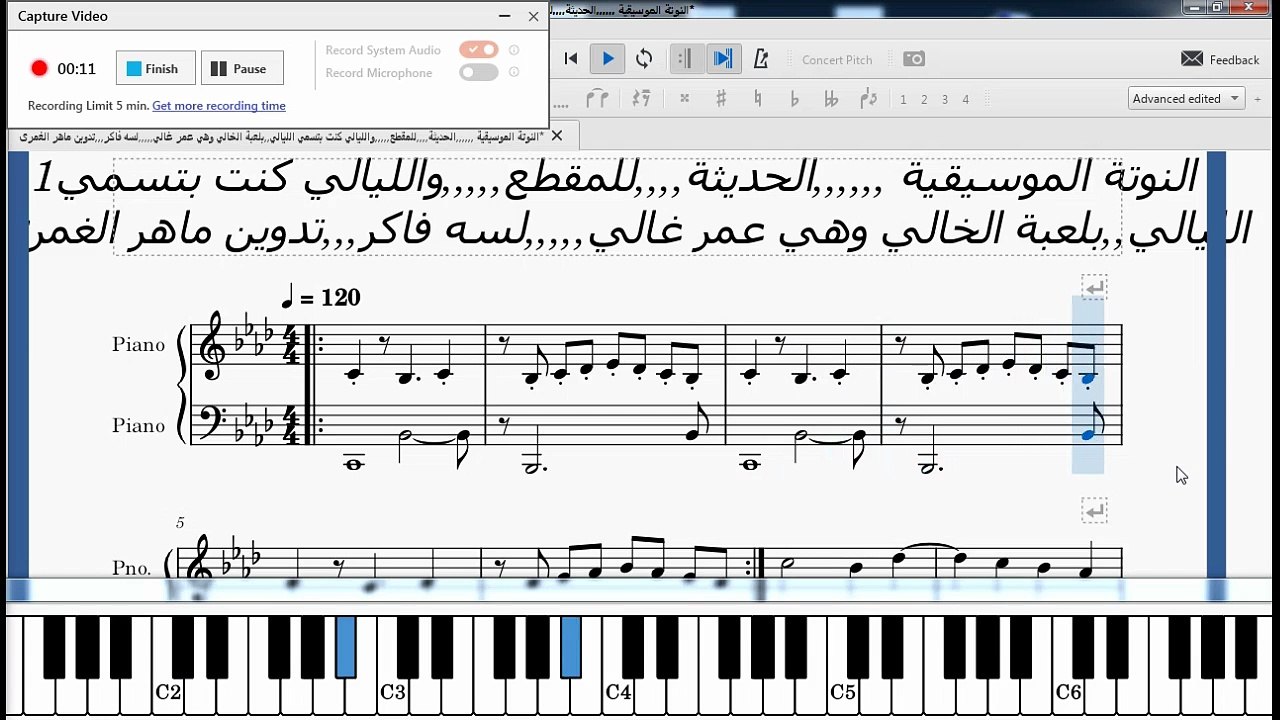The image size is (1280, 720).
Task: Toggle the Concert Pitch button
Action: tap(837, 60)
